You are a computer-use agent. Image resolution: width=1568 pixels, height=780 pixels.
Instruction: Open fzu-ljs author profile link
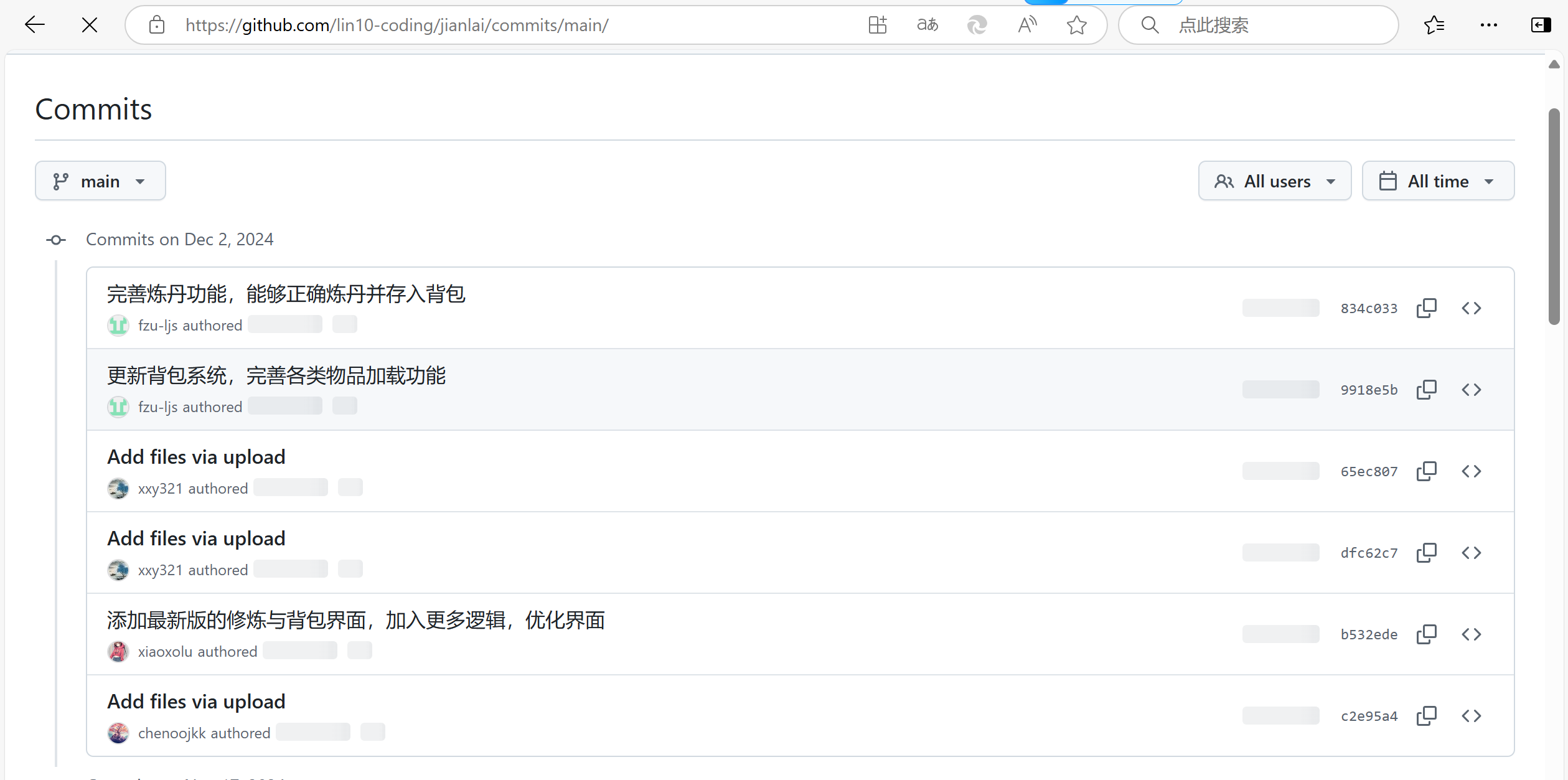pos(157,326)
